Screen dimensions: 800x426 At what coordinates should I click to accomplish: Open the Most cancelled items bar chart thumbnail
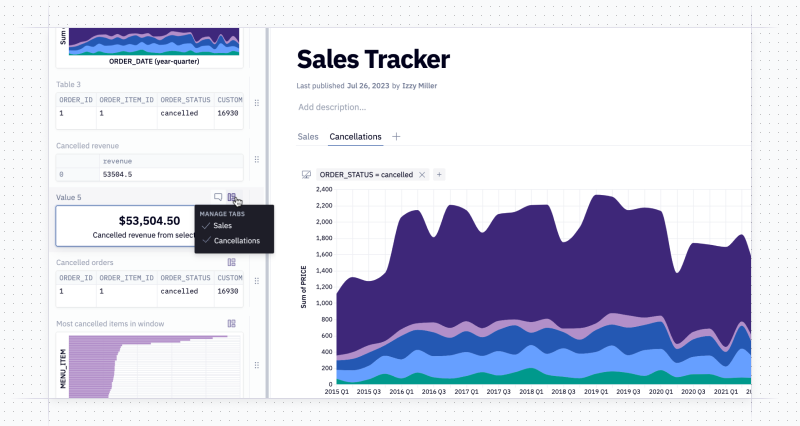tap(149, 365)
